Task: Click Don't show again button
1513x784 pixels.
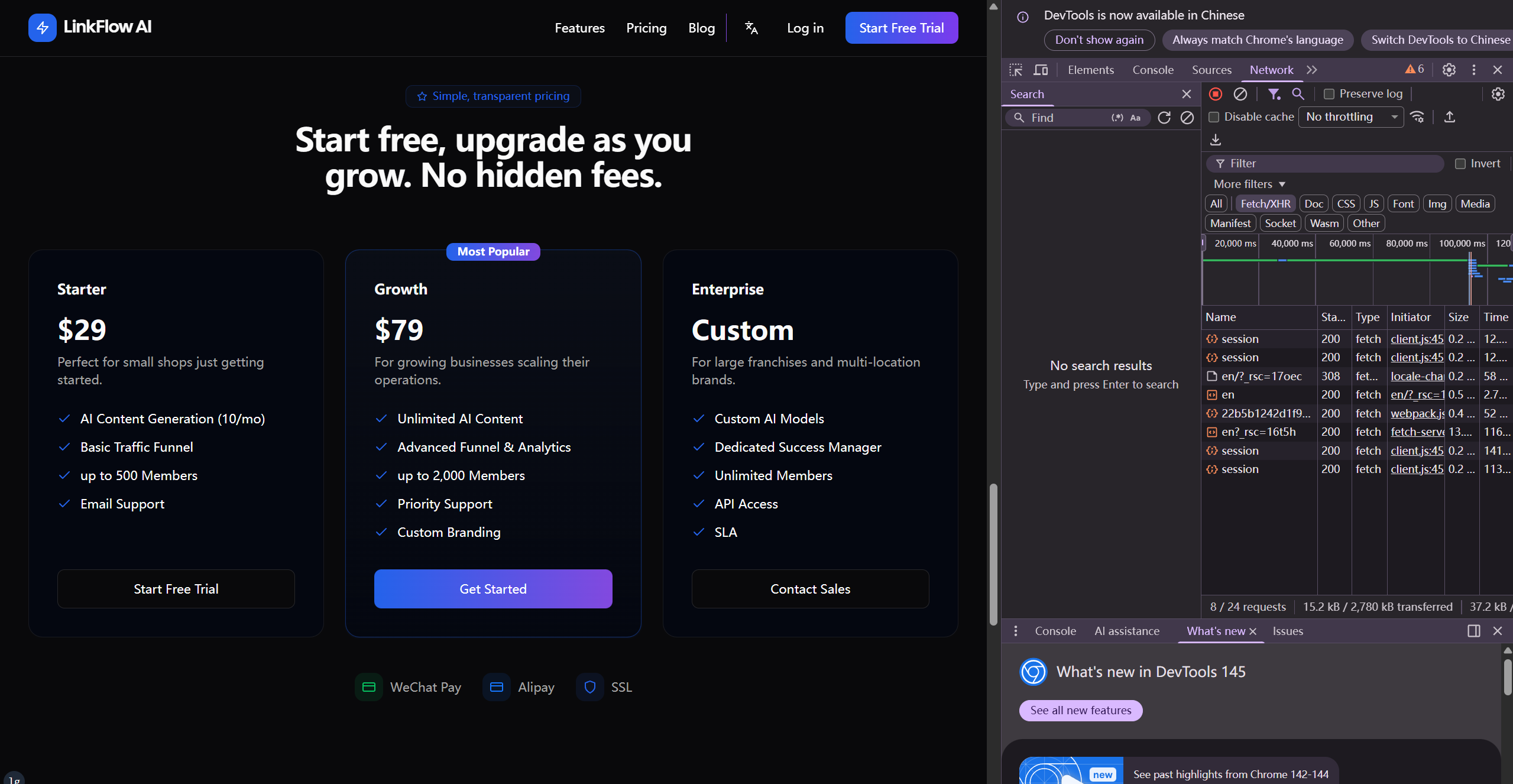Action: click(x=1099, y=40)
